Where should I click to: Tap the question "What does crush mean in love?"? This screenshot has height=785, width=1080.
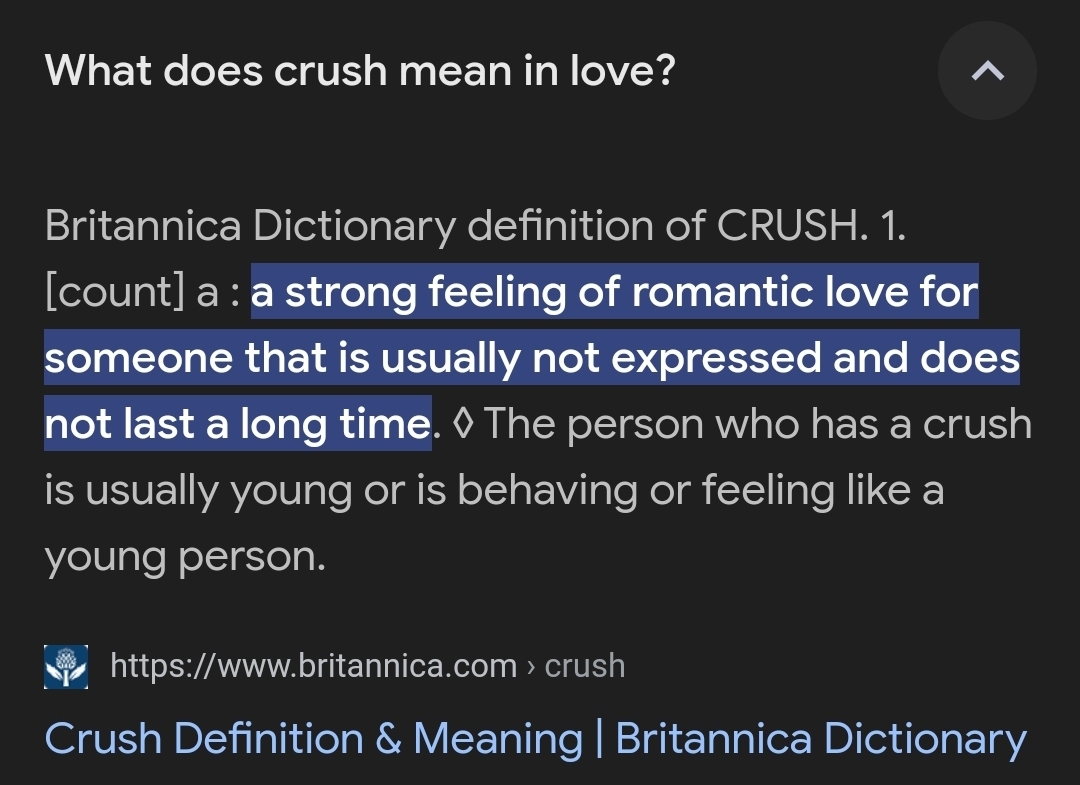[x=360, y=70]
